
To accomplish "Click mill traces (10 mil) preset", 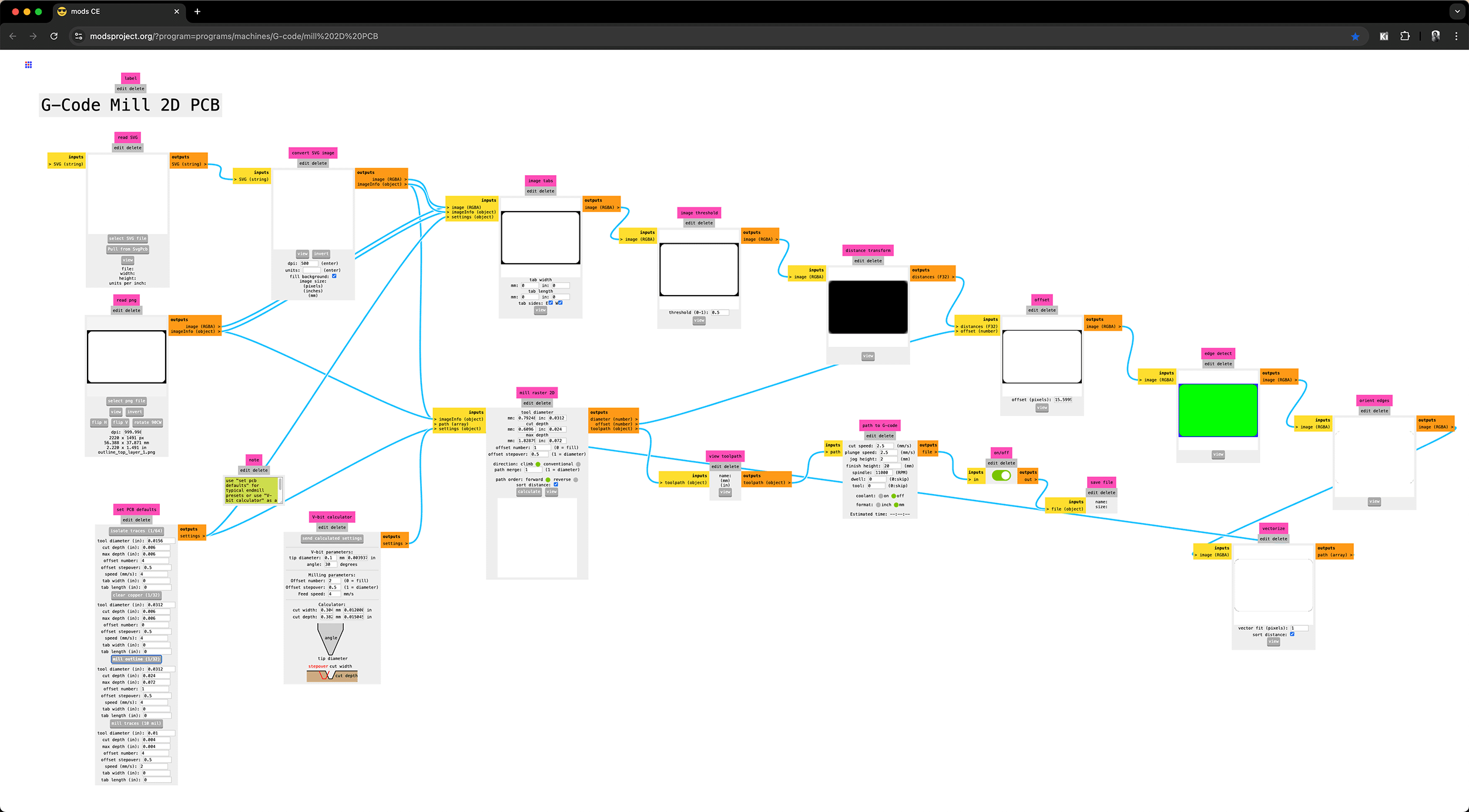I will (x=136, y=723).
